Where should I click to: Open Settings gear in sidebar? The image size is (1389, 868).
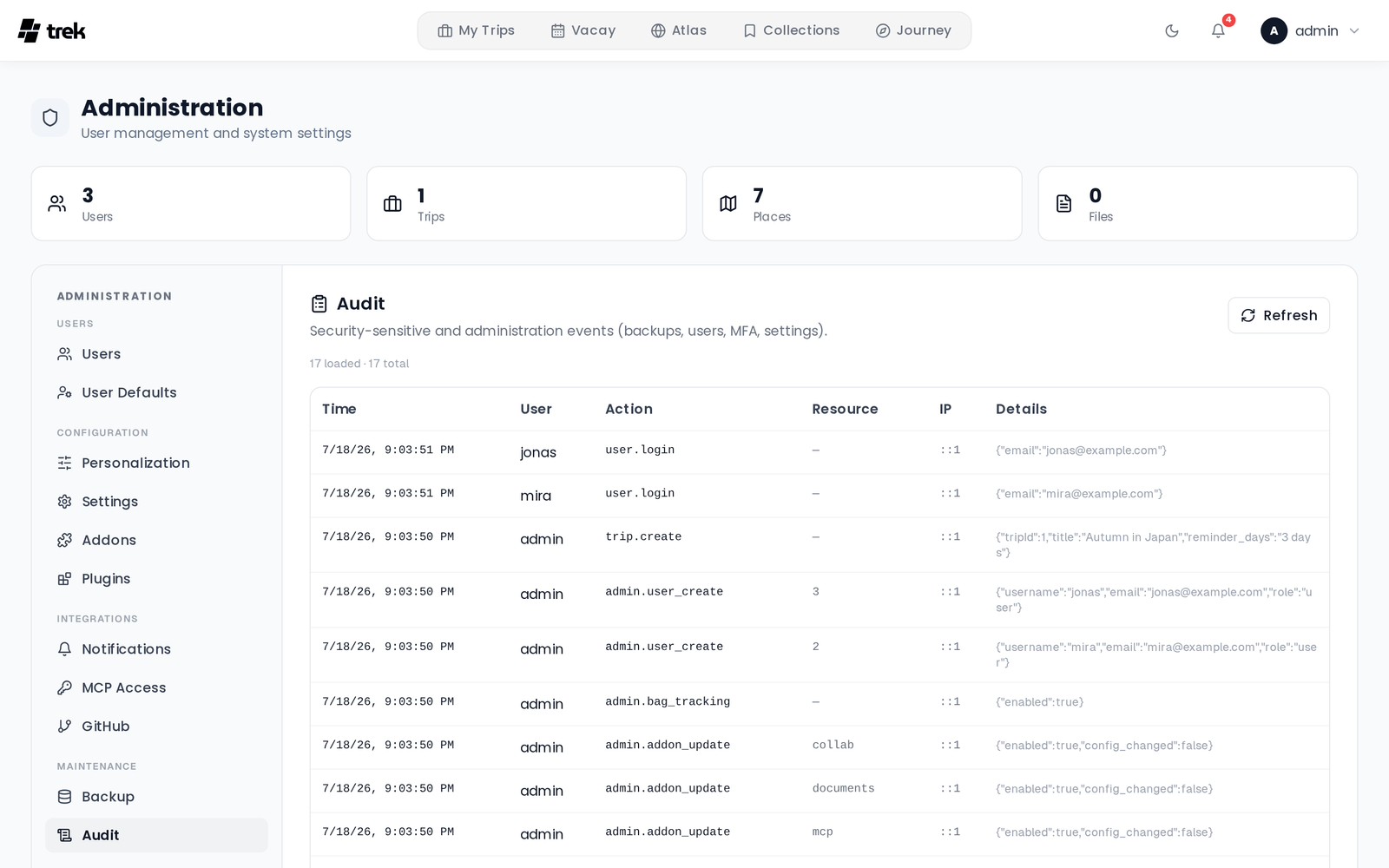pos(156,502)
